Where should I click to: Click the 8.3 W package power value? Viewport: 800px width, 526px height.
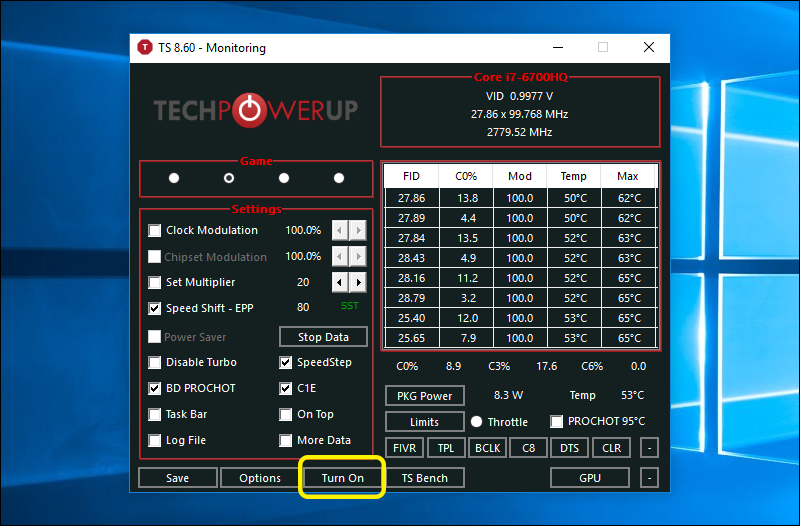click(x=508, y=395)
